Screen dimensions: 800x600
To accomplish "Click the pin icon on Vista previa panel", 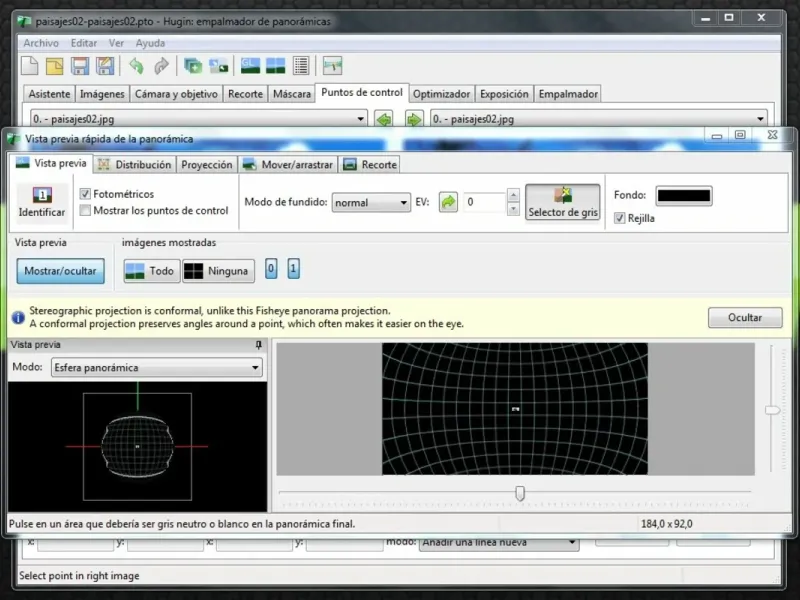I will coord(259,345).
